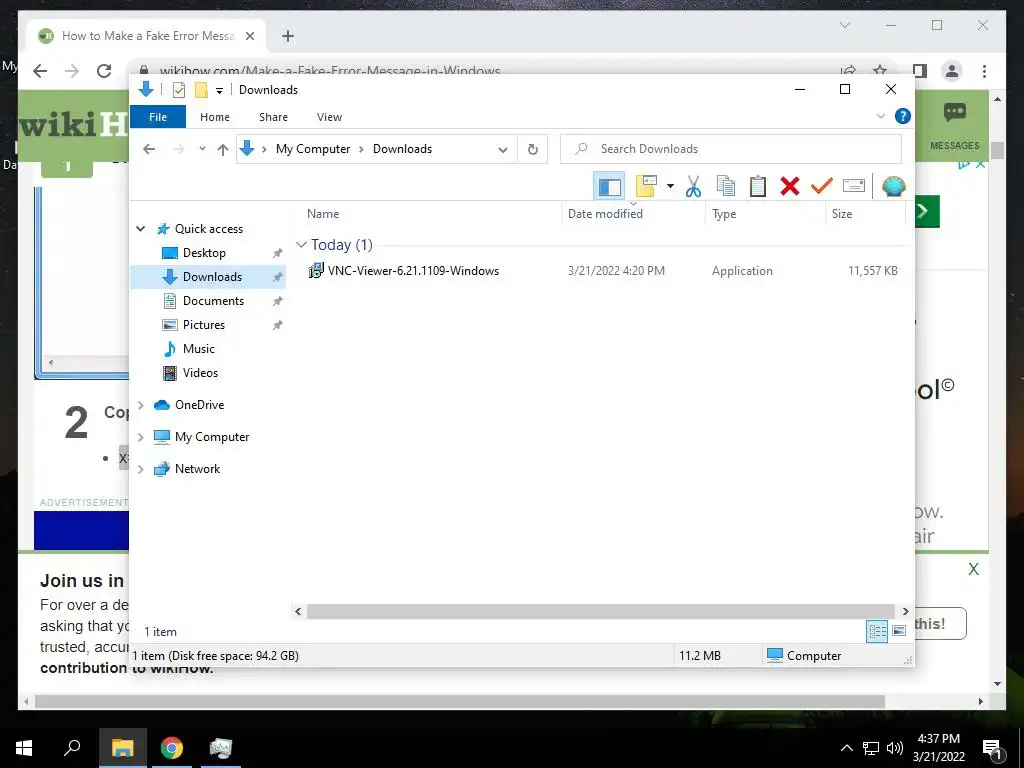Select Desktop in navigation pane
1024x768 pixels.
click(x=204, y=253)
